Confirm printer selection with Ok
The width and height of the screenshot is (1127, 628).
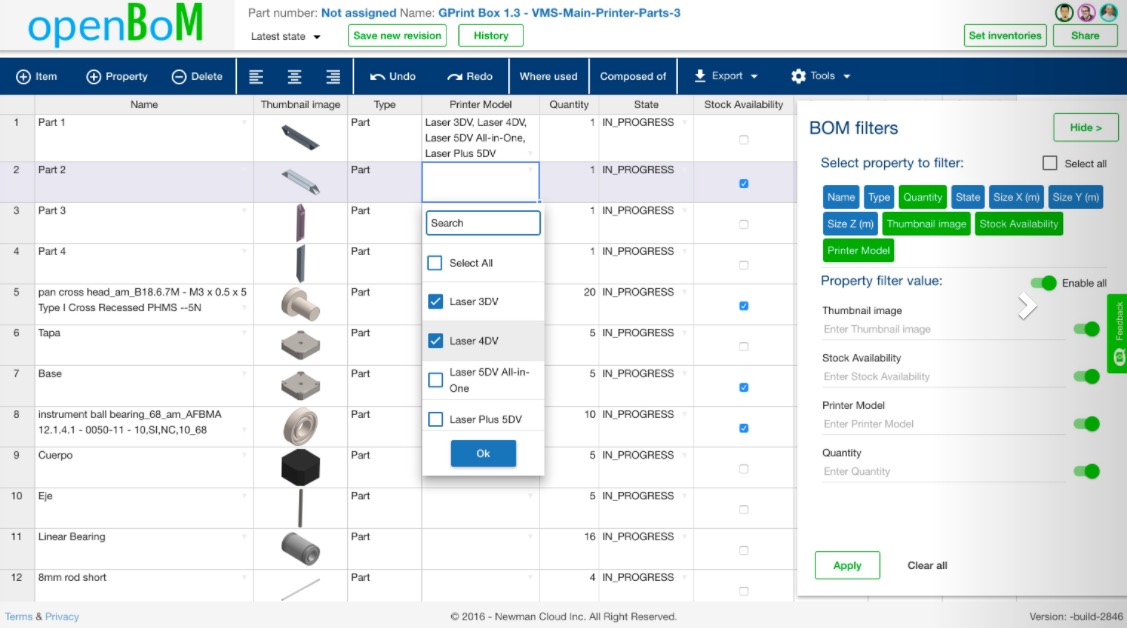click(483, 453)
